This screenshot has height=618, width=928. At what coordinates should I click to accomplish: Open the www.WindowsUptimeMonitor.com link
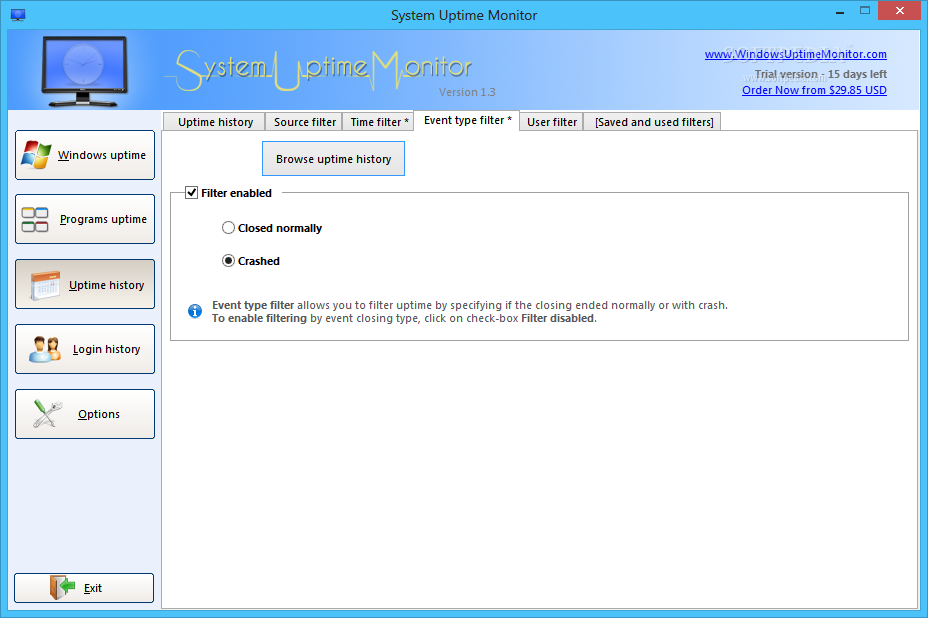pos(795,54)
